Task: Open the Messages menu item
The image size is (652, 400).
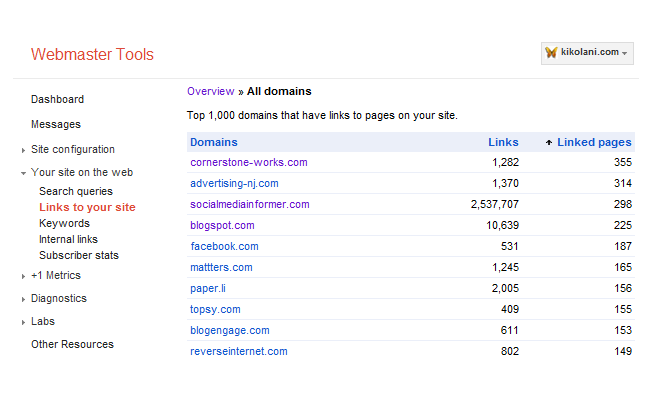Action: point(56,124)
